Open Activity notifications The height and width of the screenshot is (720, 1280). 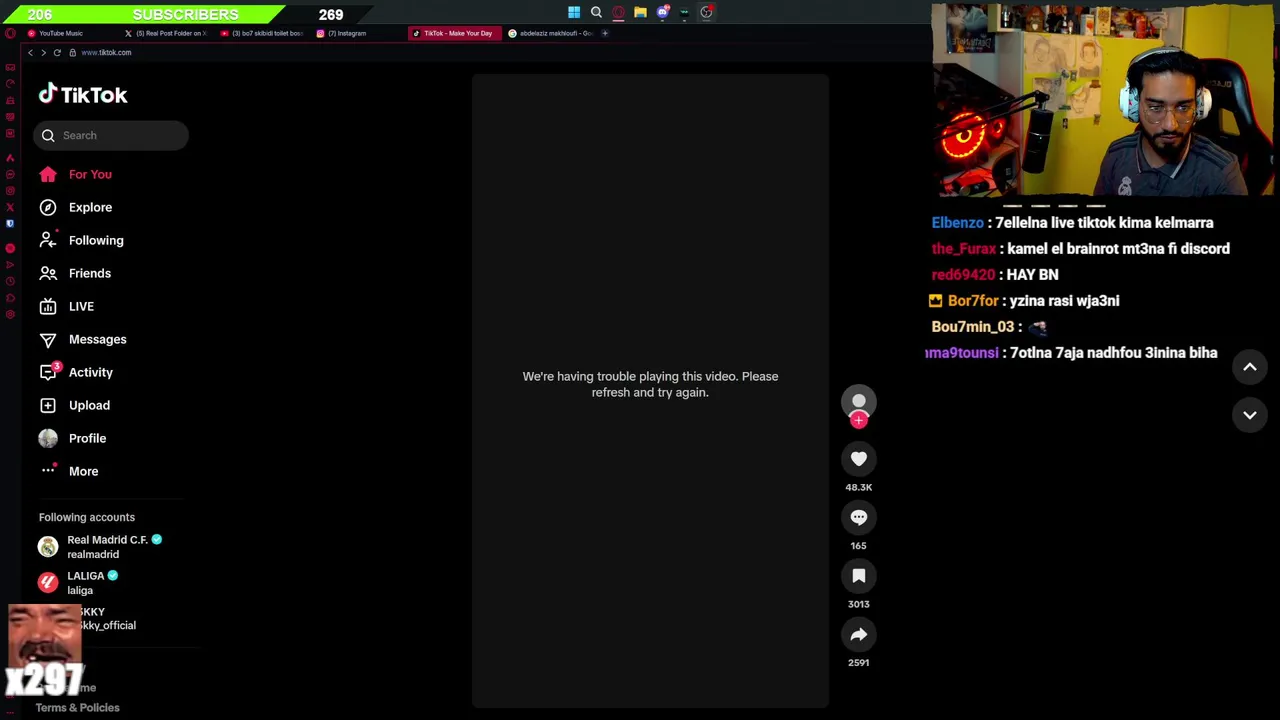click(x=75, y=372)
